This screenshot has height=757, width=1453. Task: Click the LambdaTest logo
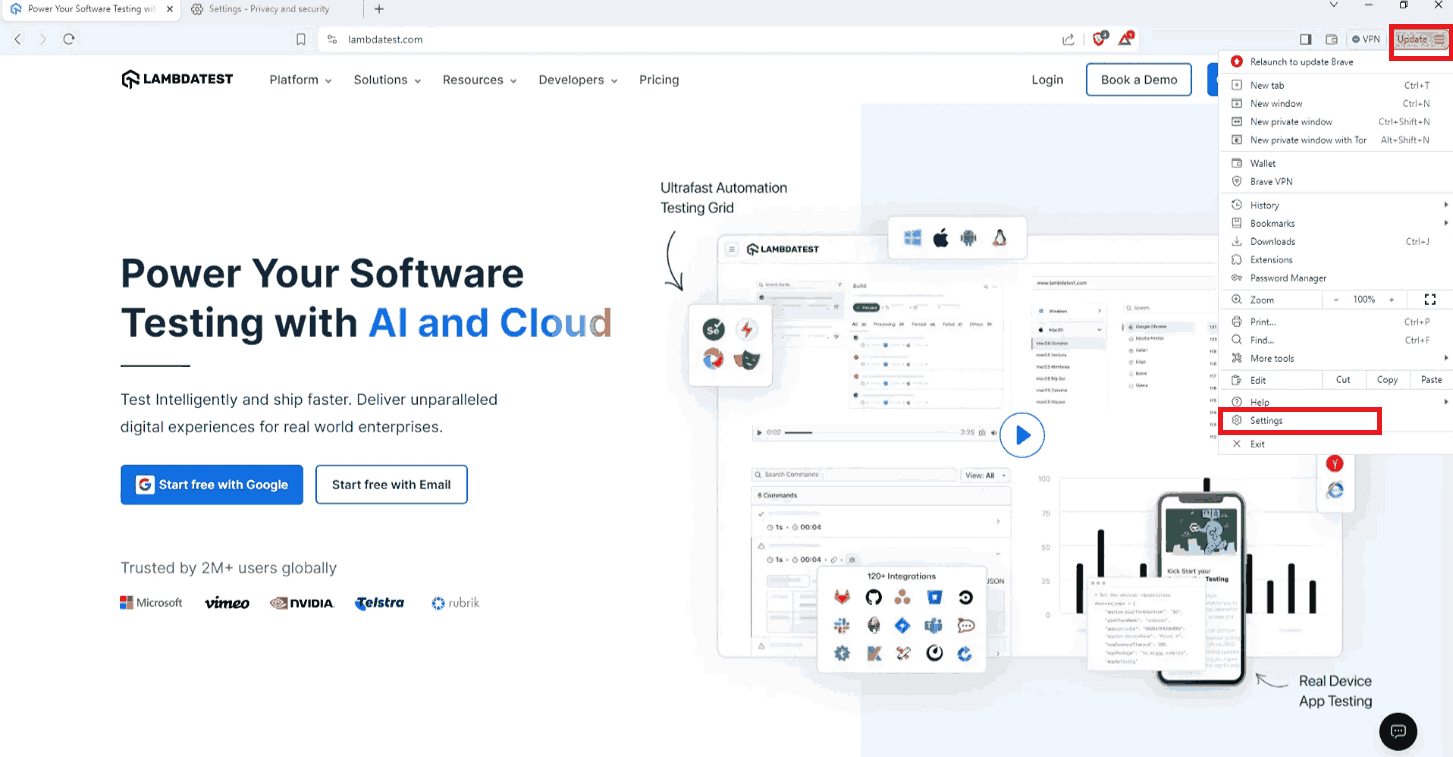(176, 78)
